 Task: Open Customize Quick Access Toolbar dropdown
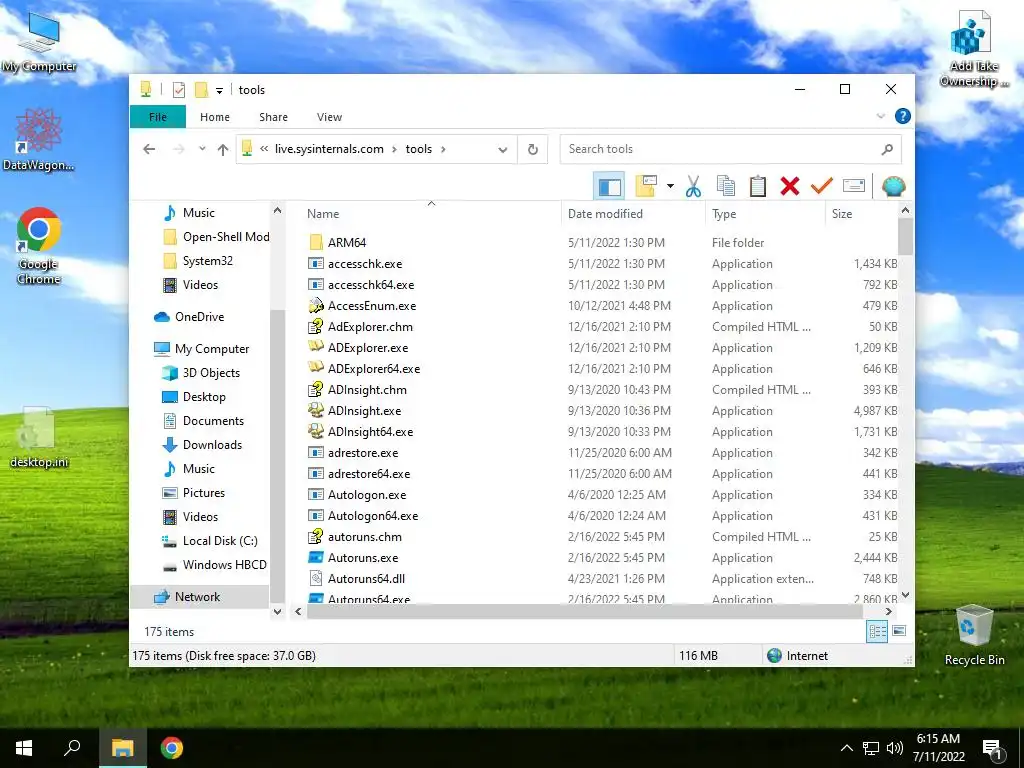click(219, 91)
